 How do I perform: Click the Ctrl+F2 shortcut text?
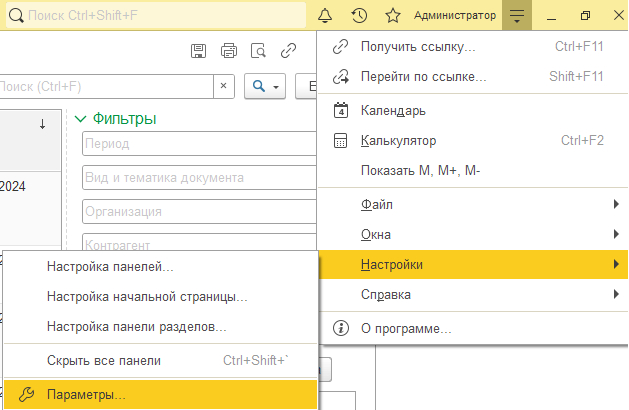tap(582, 140)
